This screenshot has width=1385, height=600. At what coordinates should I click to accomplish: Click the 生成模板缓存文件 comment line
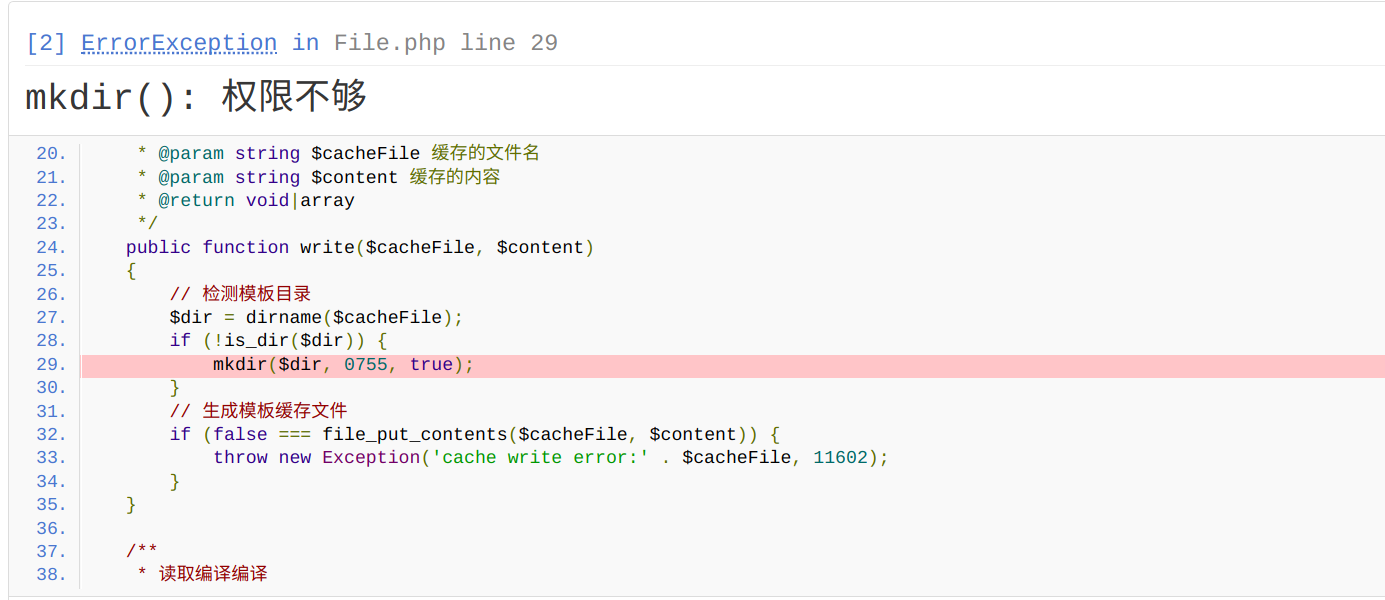click(259, 411)
